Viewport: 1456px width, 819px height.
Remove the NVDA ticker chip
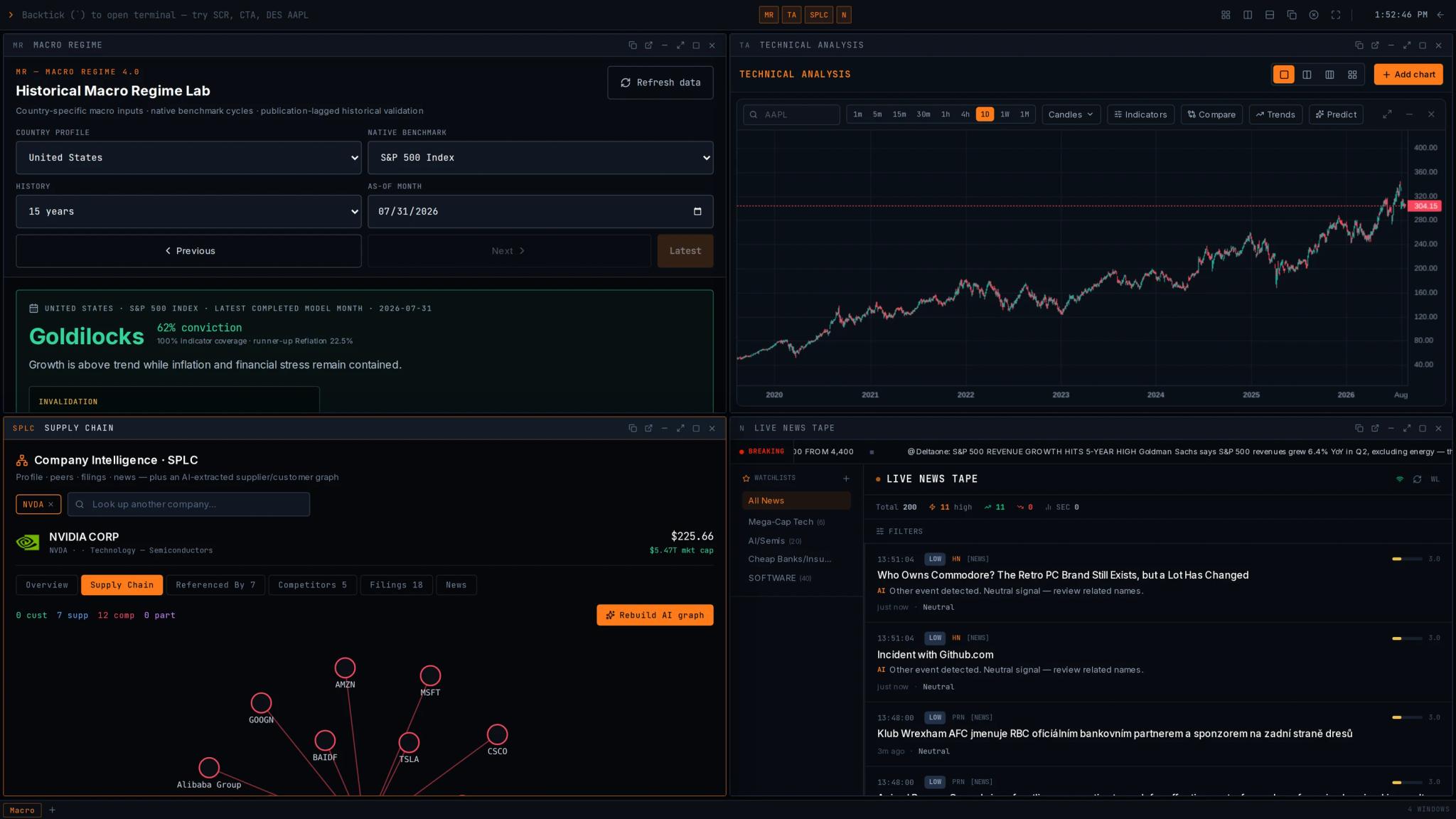coord(50,505)
